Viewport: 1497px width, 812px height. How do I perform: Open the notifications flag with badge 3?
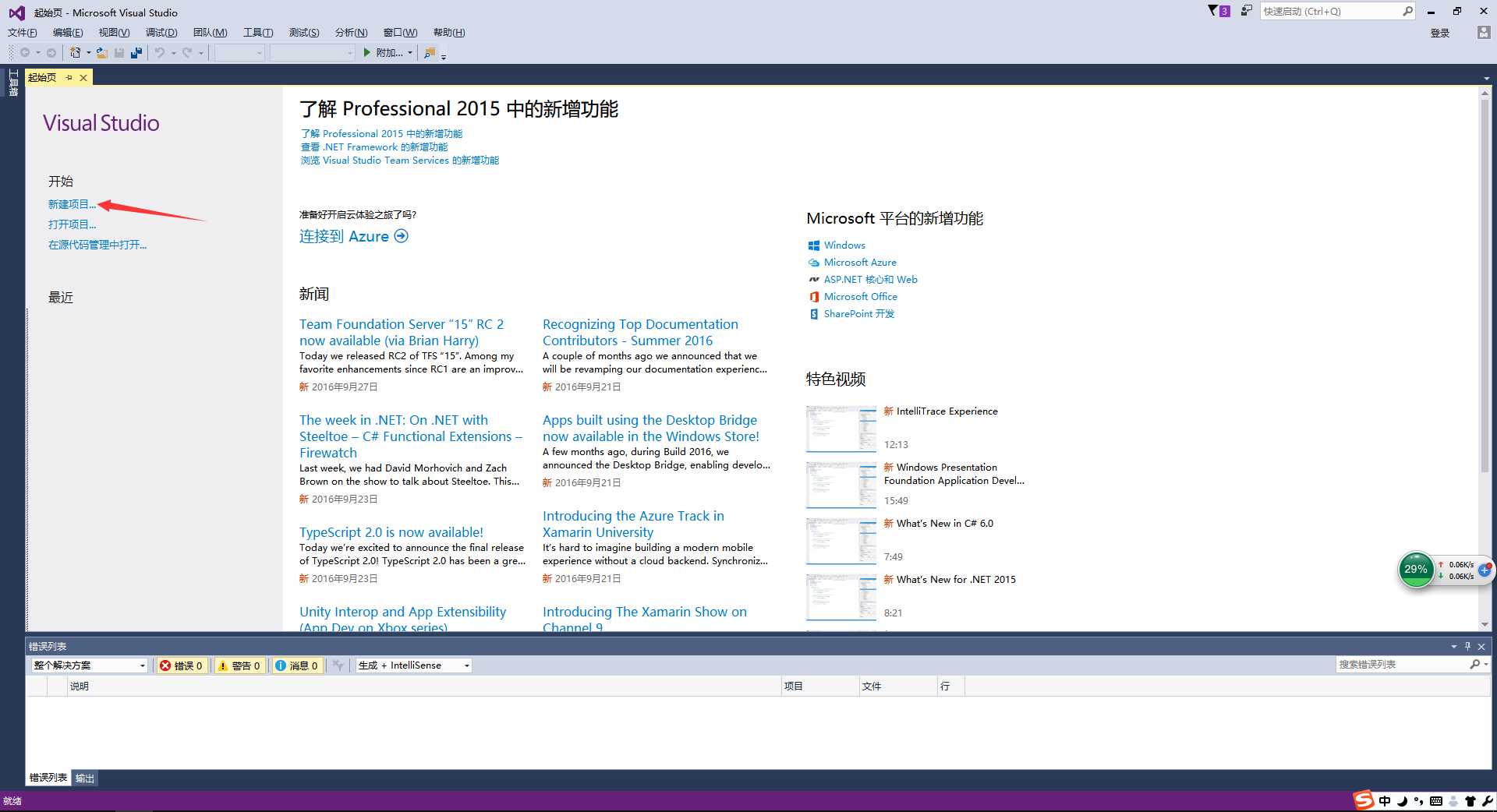point(1219,11)
